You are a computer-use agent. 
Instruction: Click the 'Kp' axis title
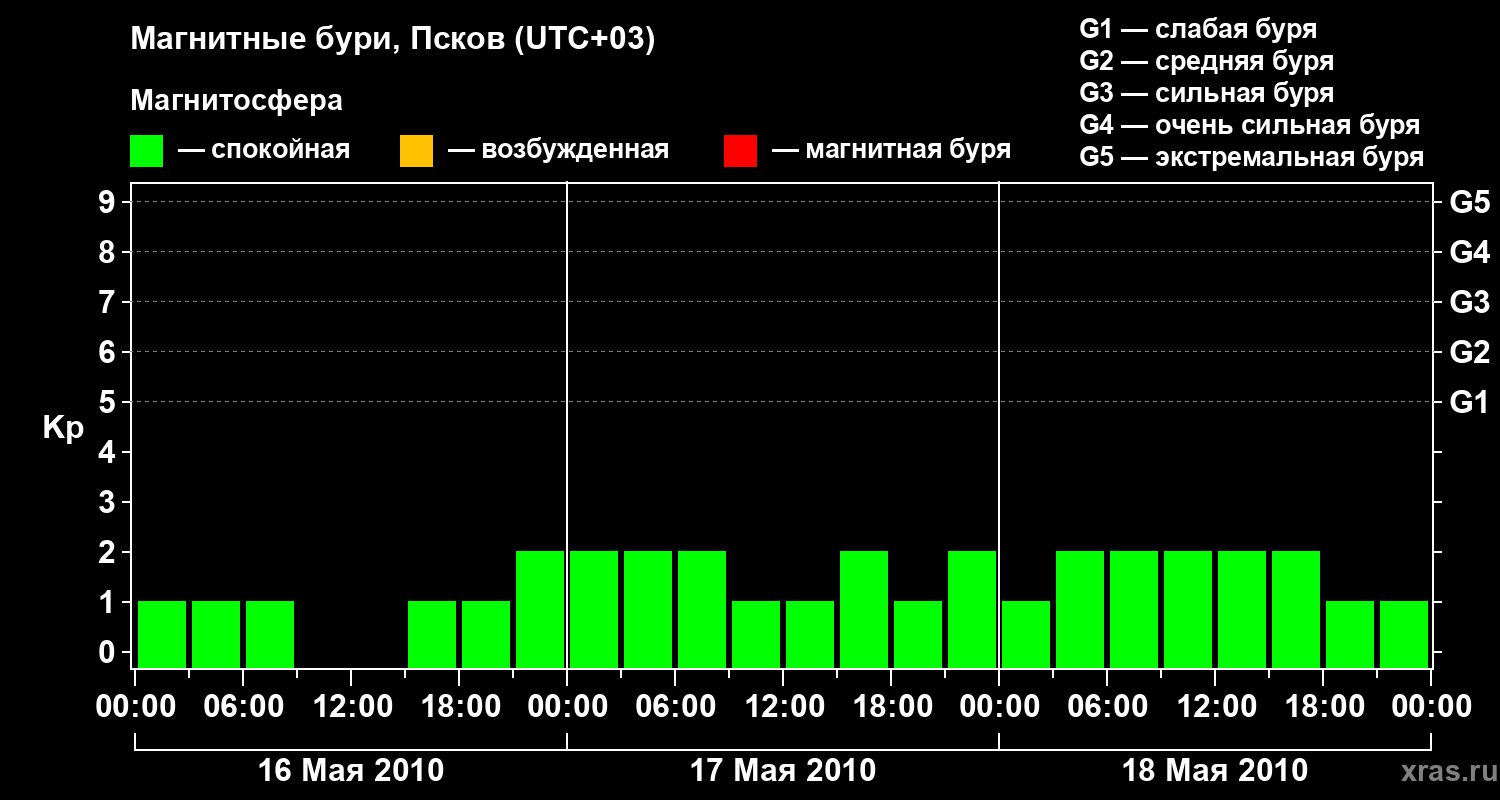[x=63, y=428]
